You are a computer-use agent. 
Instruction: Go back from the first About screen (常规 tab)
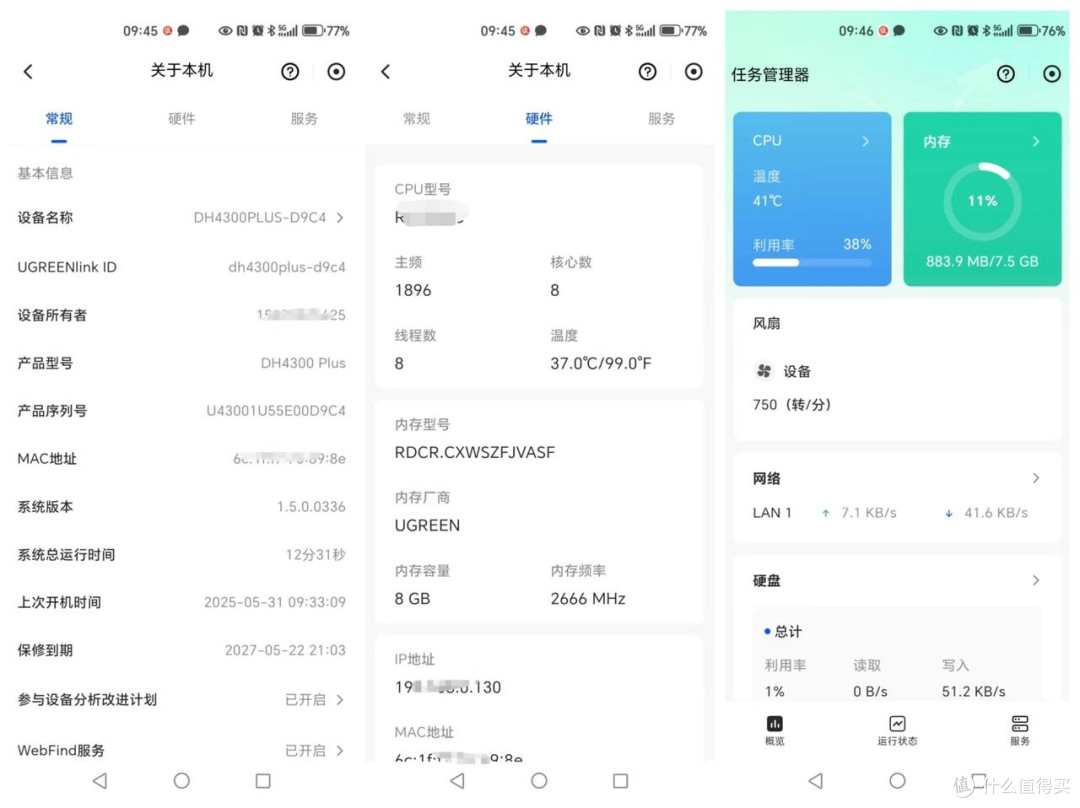click(x=28, y=72)
